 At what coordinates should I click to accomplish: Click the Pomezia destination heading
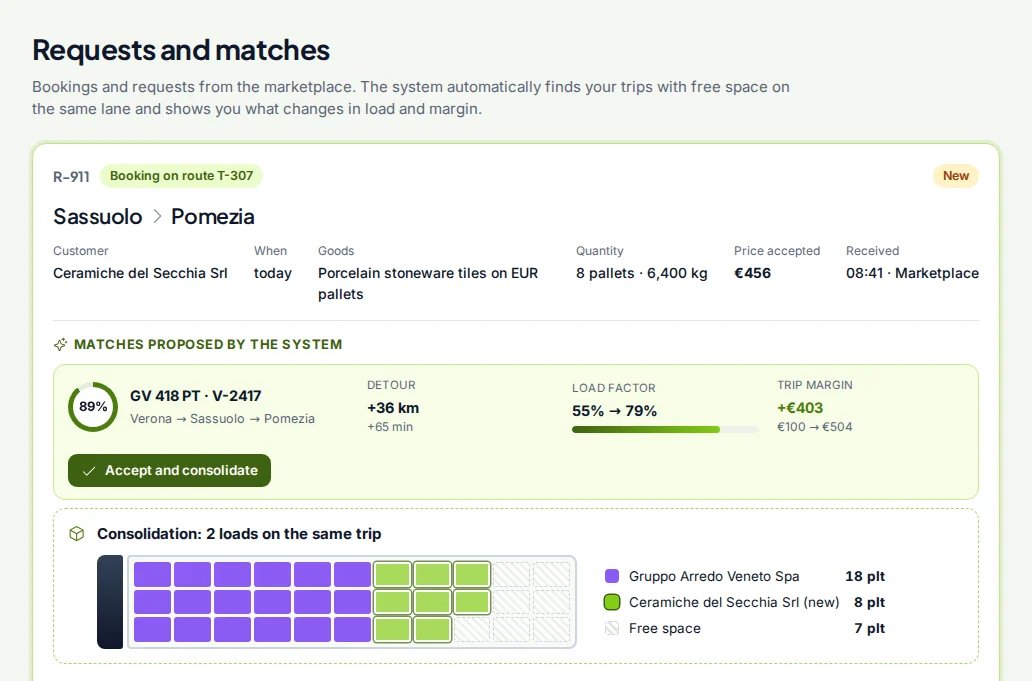[213, 216]
